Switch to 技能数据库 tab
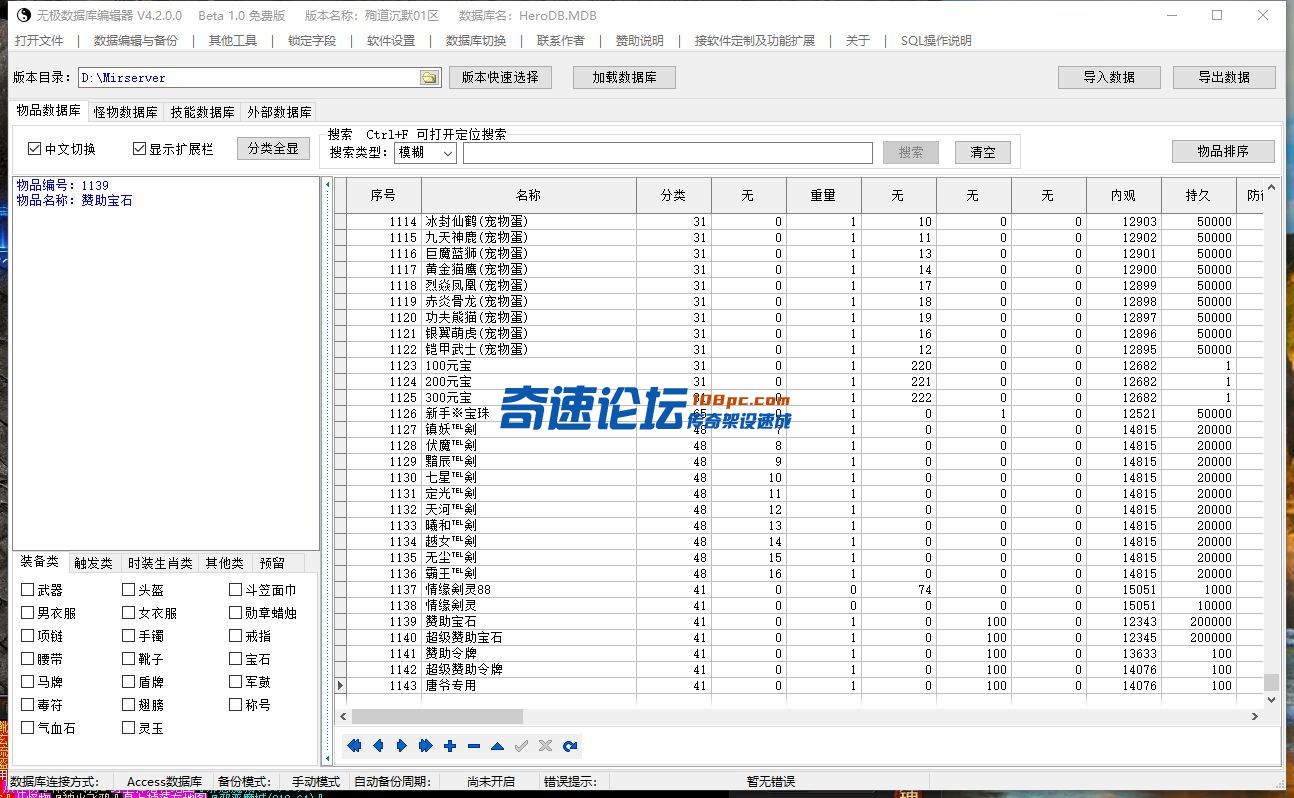Viewport: 1294px width, 798px height. (x=202, y=112)
